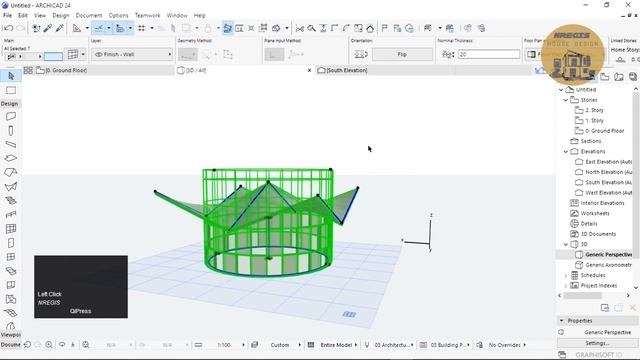The height and width of the screenshot is (360, 640).
Task: Close the 3D / All tab
Action: (309, 71)
